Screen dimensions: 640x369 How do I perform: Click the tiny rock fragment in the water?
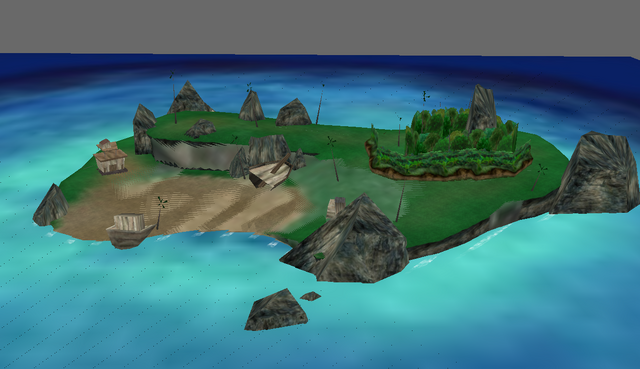point(311,296)
